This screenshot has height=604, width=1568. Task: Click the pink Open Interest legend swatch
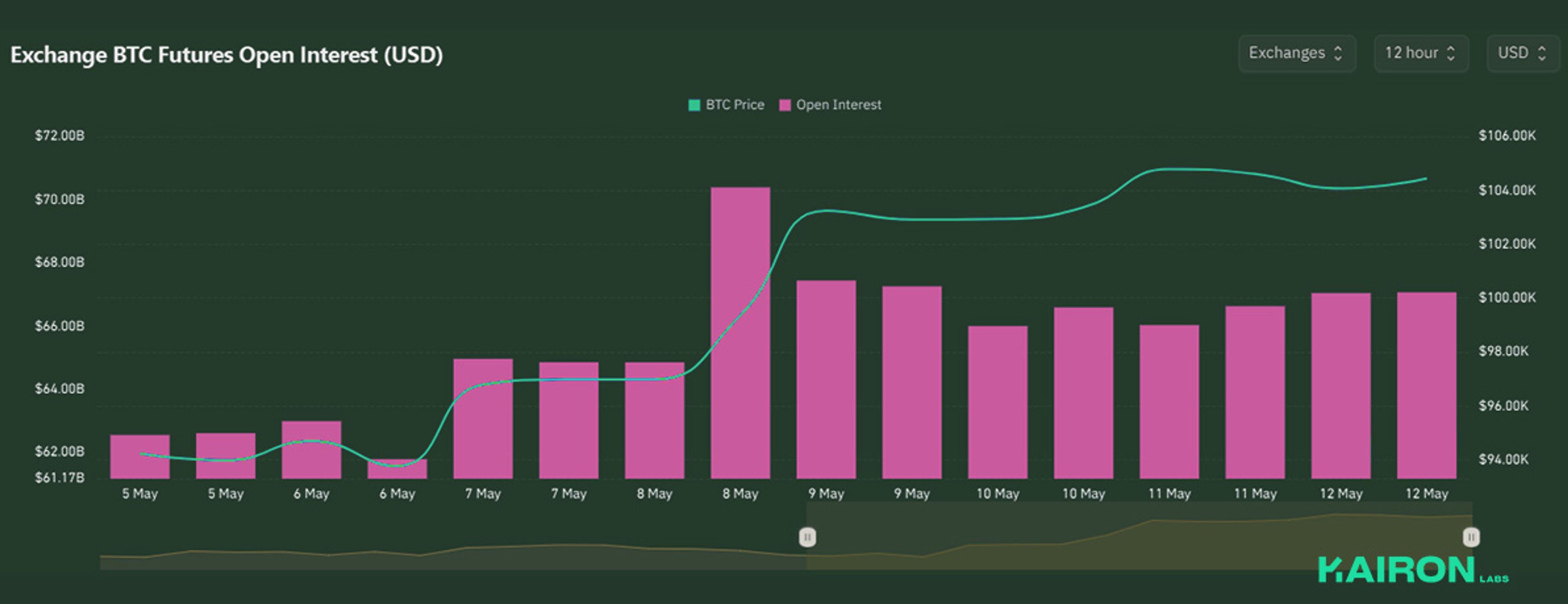coord(784,105)
